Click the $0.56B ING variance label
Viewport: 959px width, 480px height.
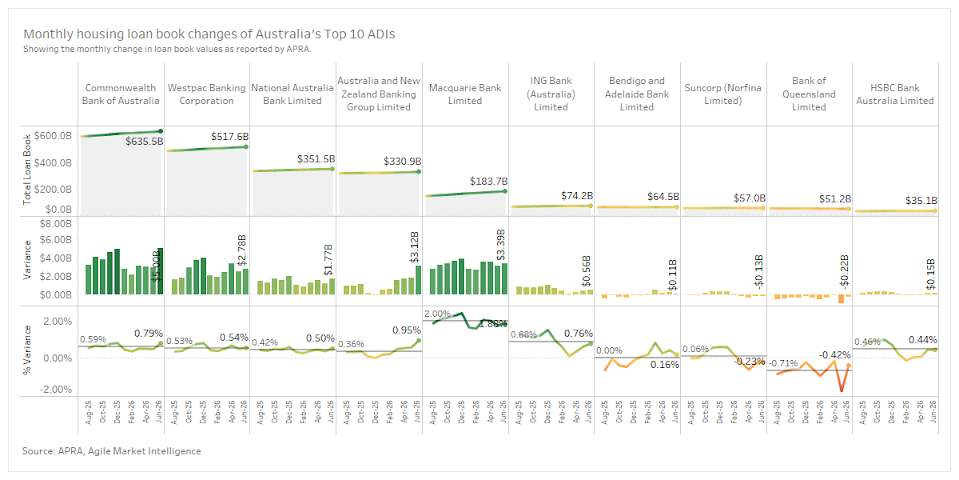tap(587, 271)
